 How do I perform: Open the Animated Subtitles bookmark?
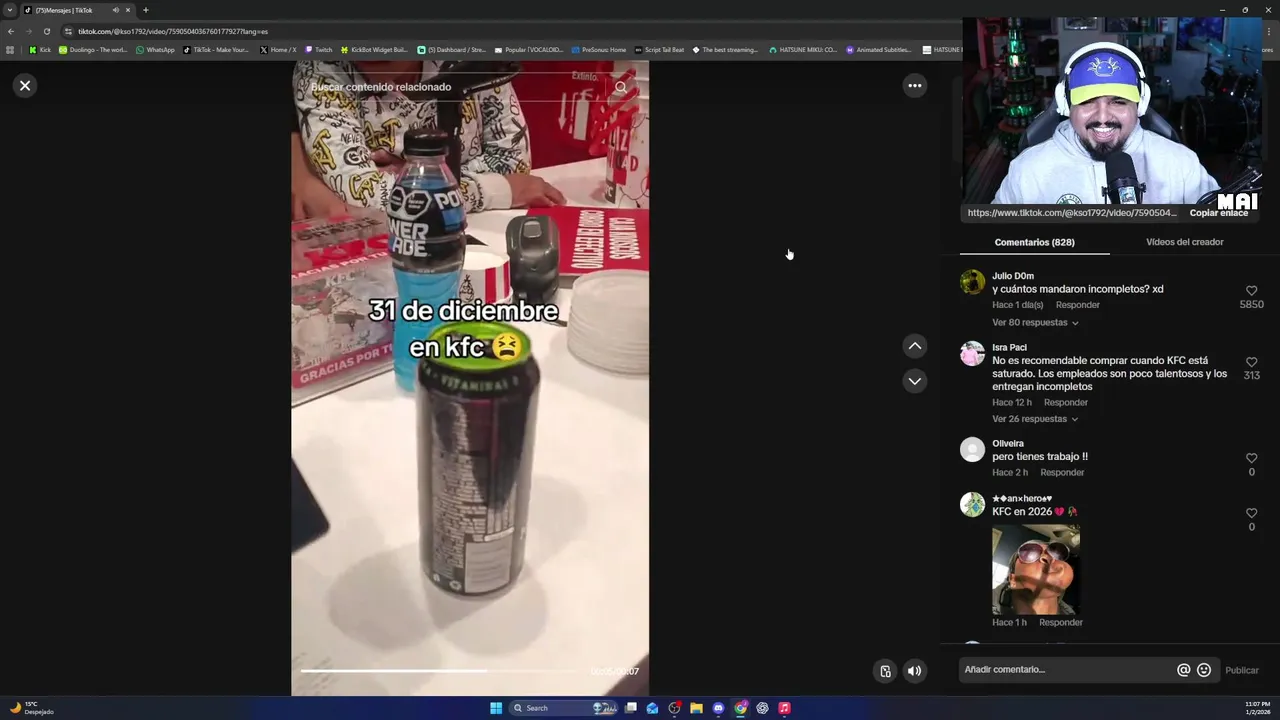point(879,50)
